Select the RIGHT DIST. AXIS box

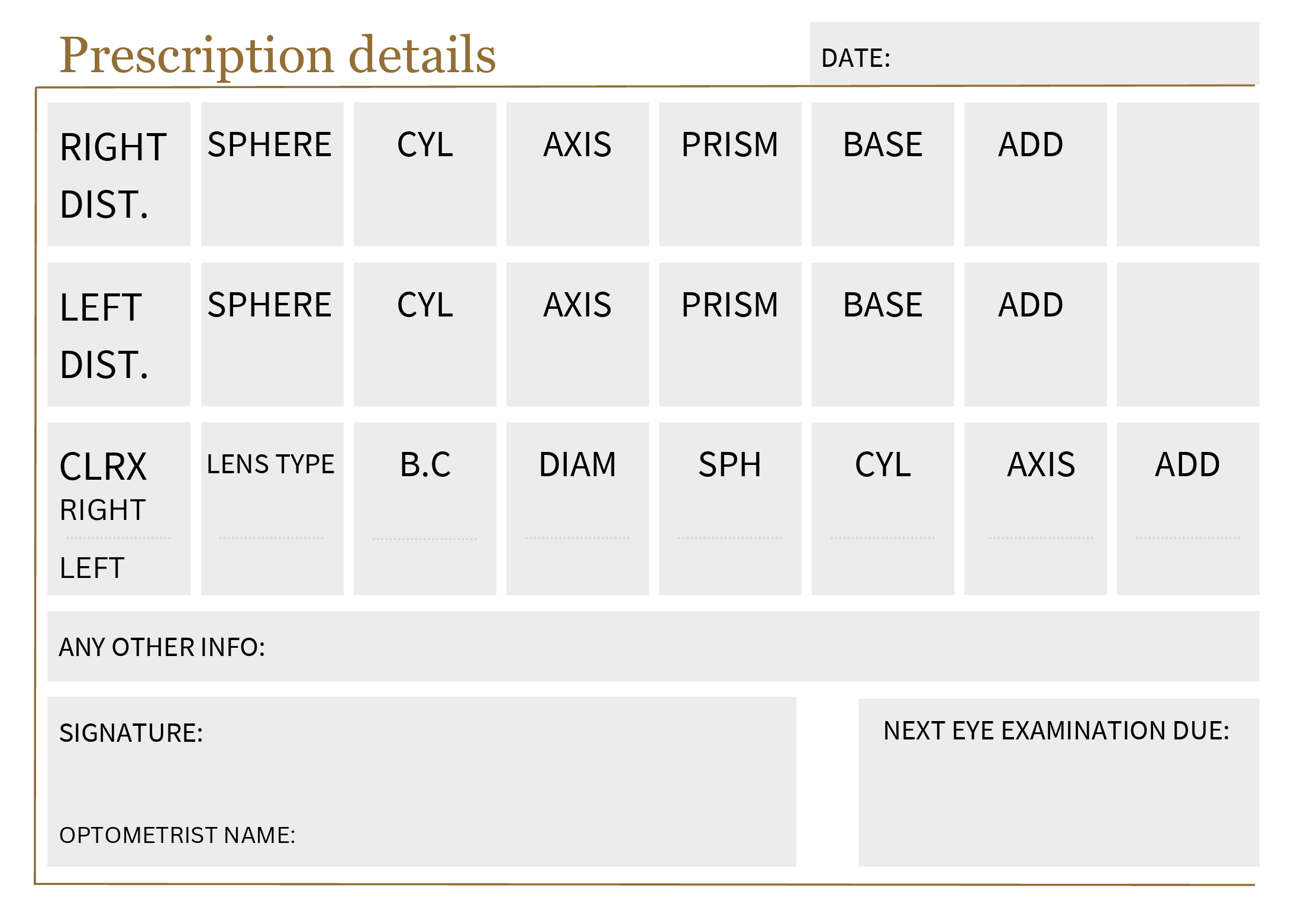tap(577, 175)
